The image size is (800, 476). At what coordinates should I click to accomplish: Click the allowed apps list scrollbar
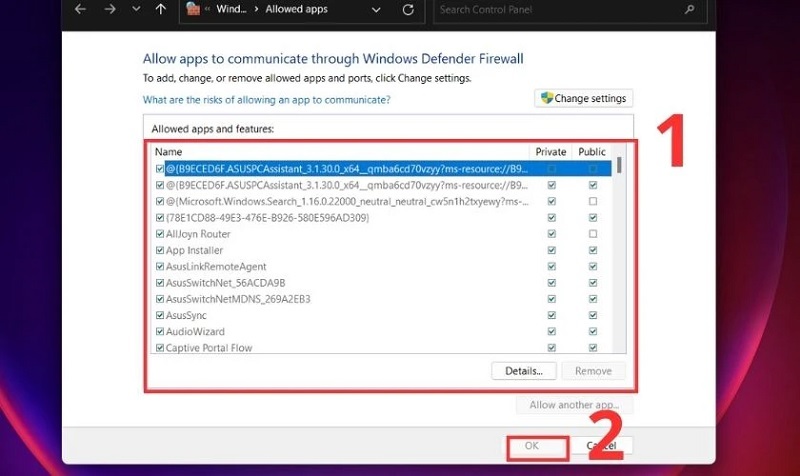(620, 250)
